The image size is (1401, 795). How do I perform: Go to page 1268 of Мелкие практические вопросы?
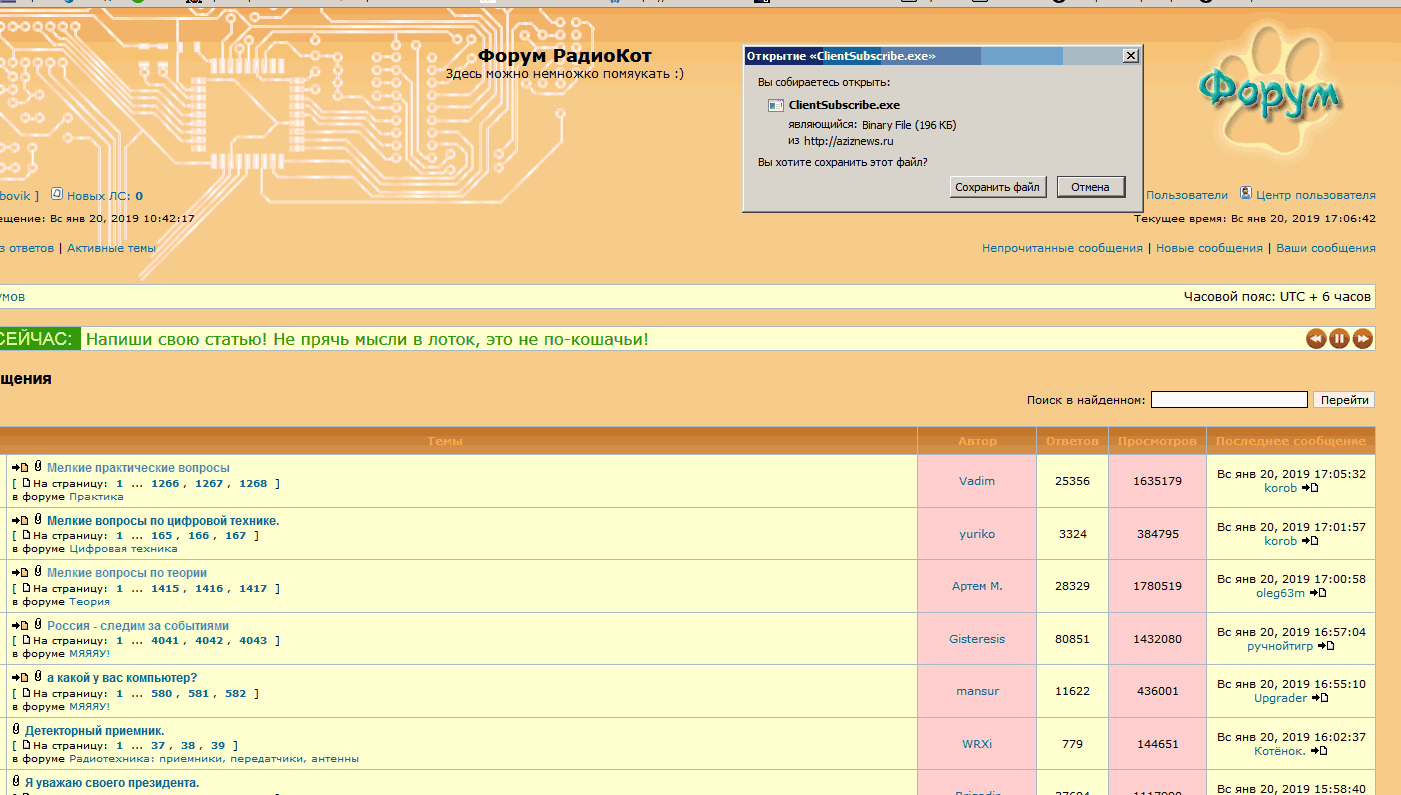click(253, 484)
